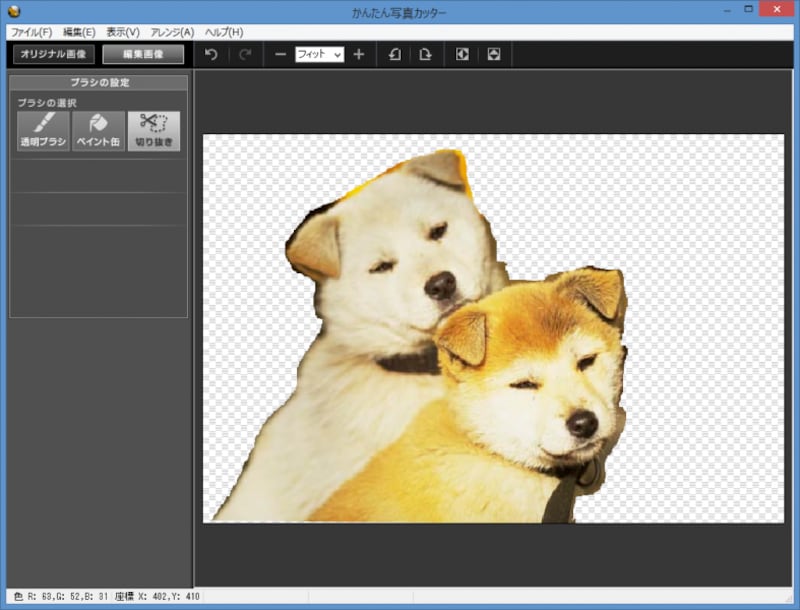Undo the last edit
The width and height of the screenshot is (800, 610).
[211, 55]
